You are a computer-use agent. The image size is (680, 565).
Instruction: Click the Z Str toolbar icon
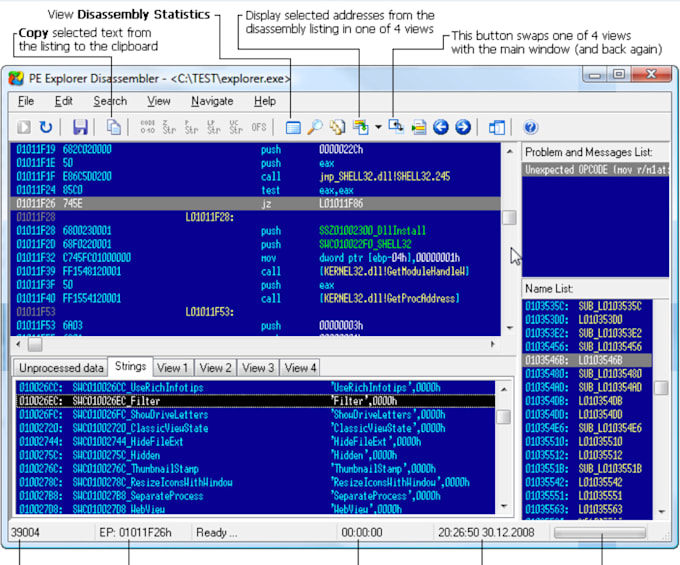coord(169,127)
